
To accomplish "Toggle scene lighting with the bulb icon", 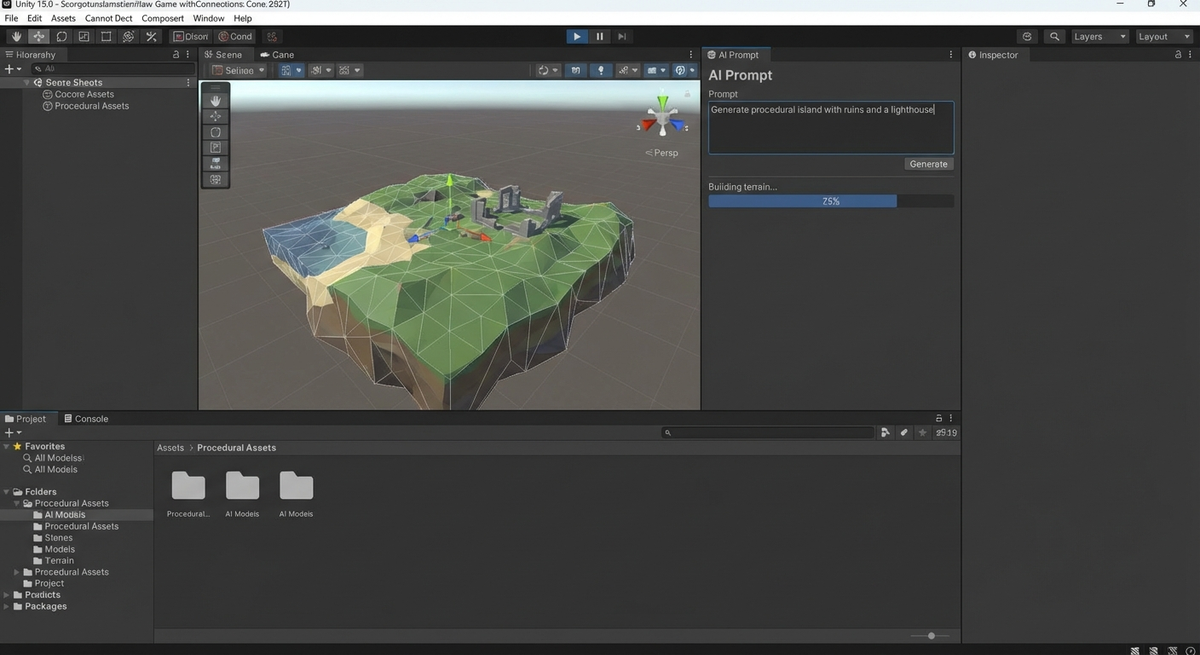I will click(601, 70).
